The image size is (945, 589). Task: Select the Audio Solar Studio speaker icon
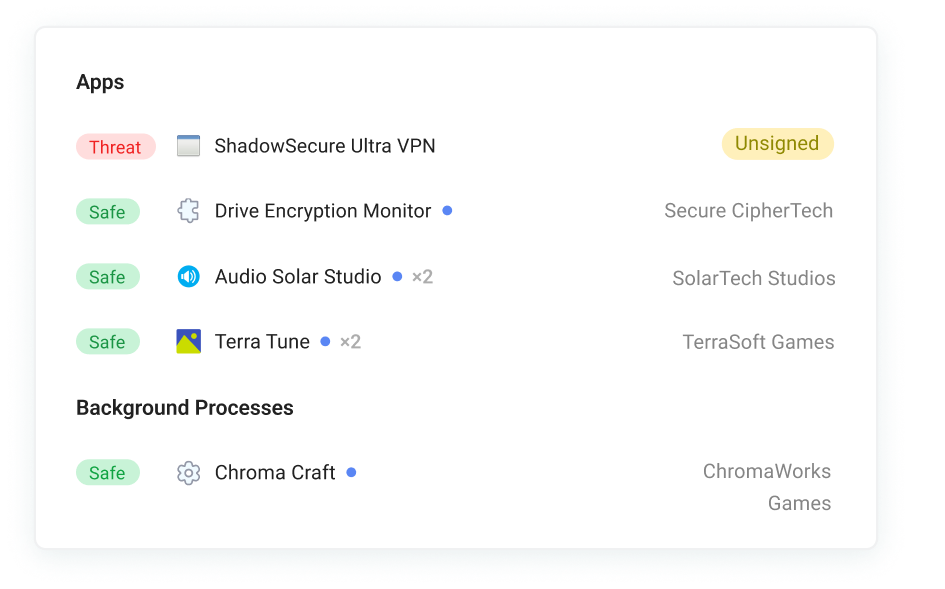click(x=188, y=276)
